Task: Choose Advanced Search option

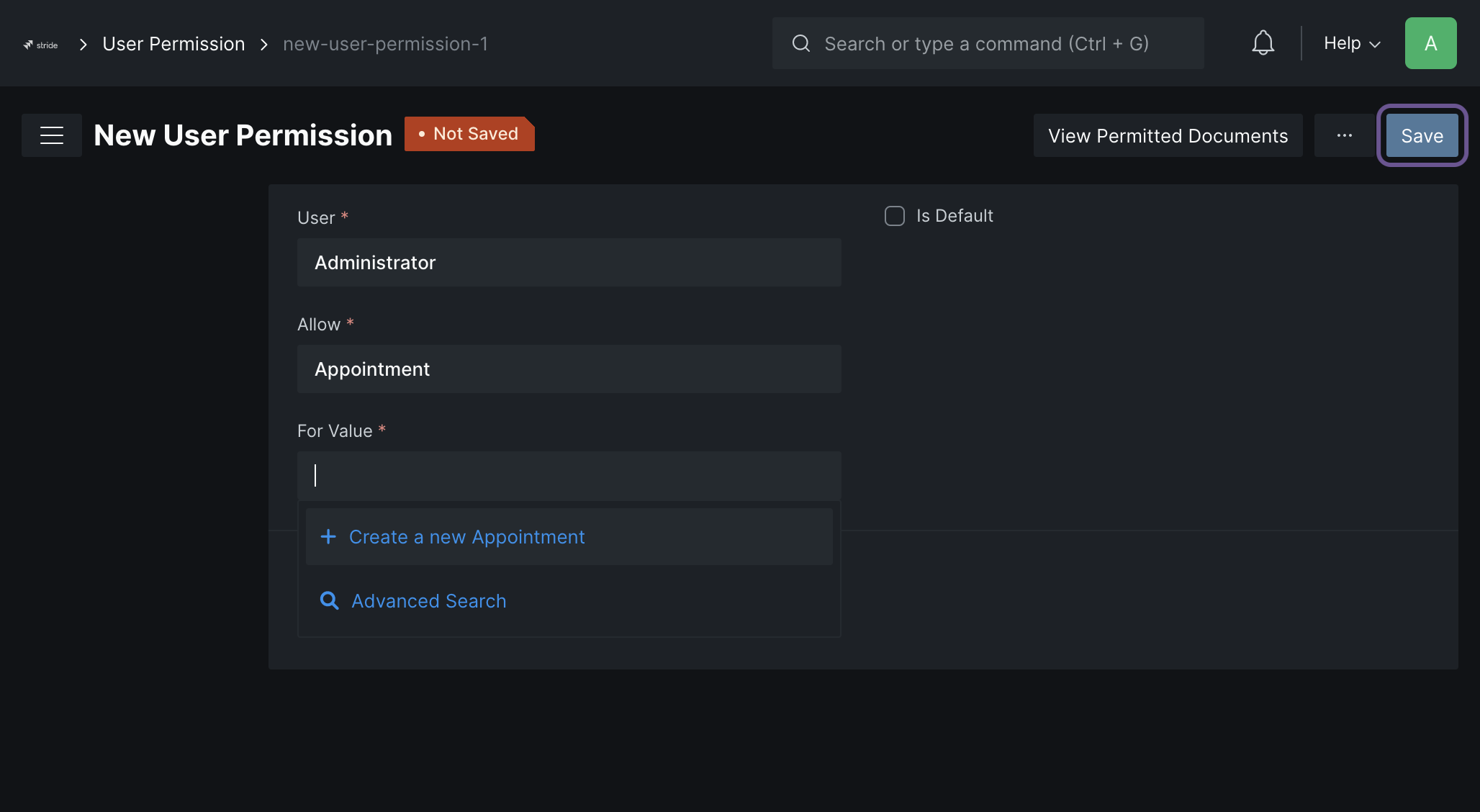Action: (569, 601)
